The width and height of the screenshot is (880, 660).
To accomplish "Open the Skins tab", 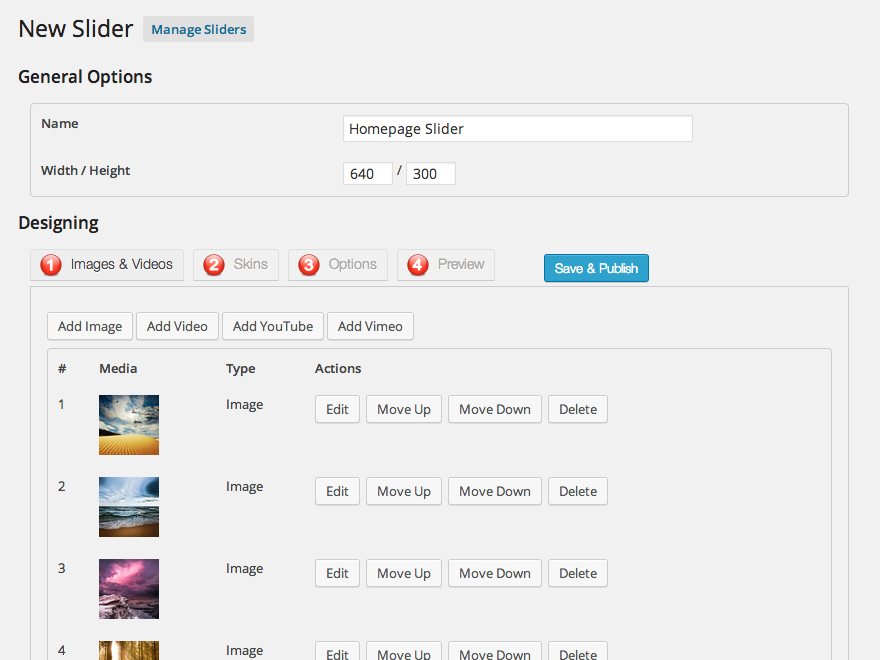I will point(236,265).
